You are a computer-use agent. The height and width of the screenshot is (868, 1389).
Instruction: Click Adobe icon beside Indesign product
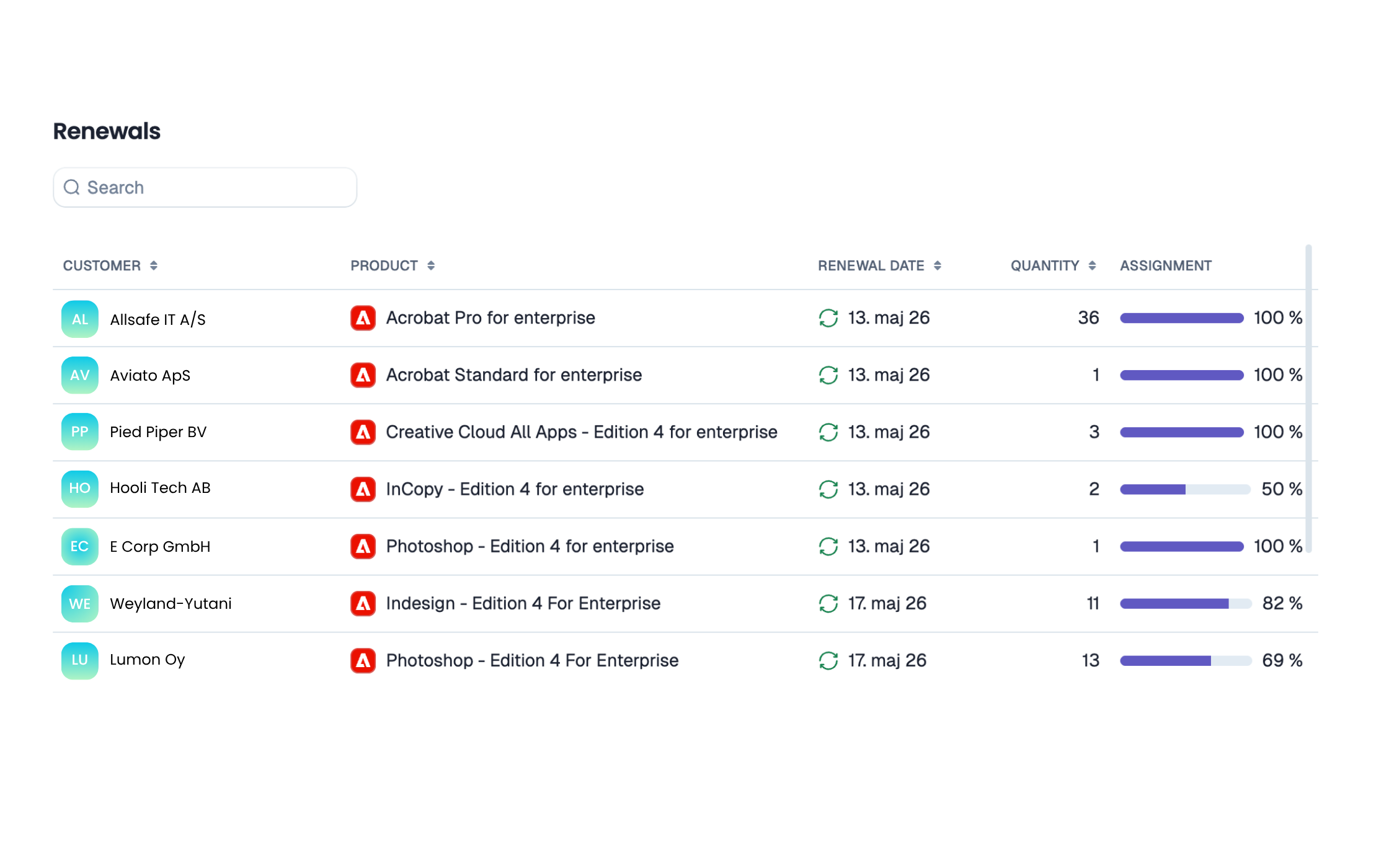click(363, 603)
